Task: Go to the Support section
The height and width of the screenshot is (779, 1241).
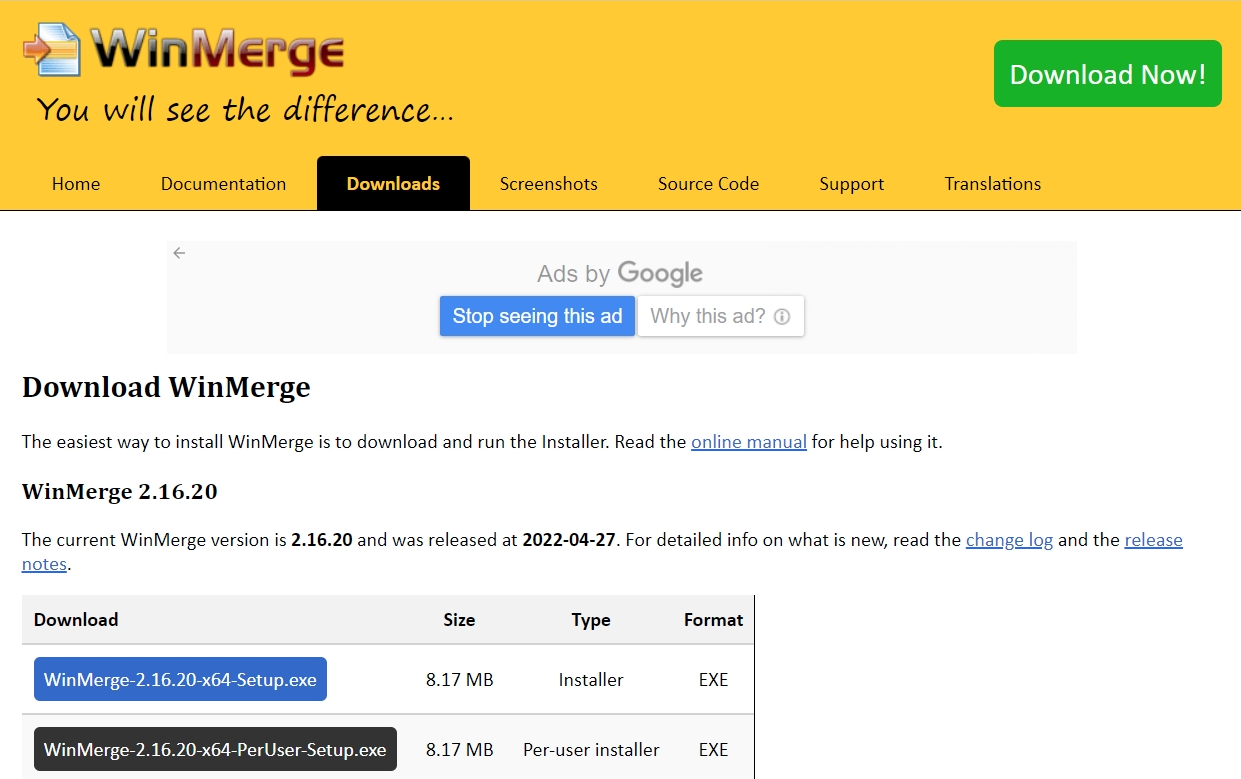Action: (851, 183)
